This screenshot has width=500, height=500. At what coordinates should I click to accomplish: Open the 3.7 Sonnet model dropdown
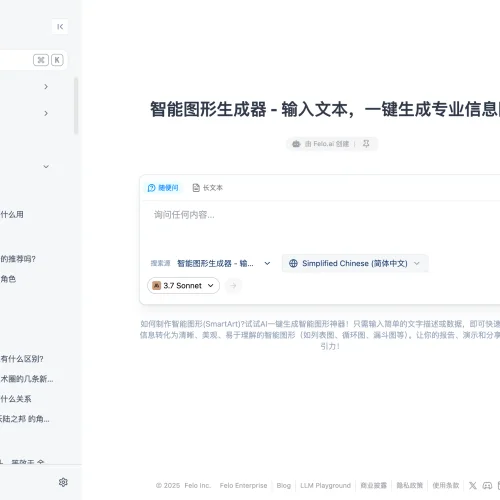coord(183,286)
